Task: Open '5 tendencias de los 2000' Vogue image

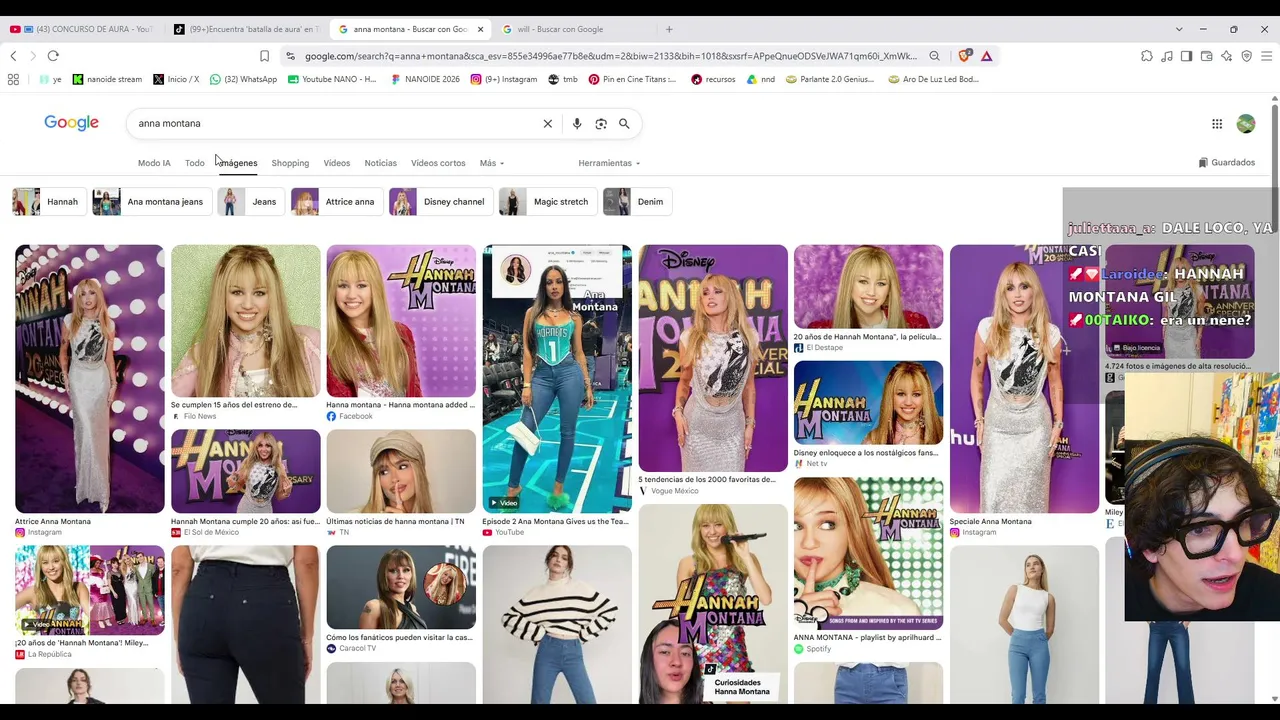Action: (713, 358)
